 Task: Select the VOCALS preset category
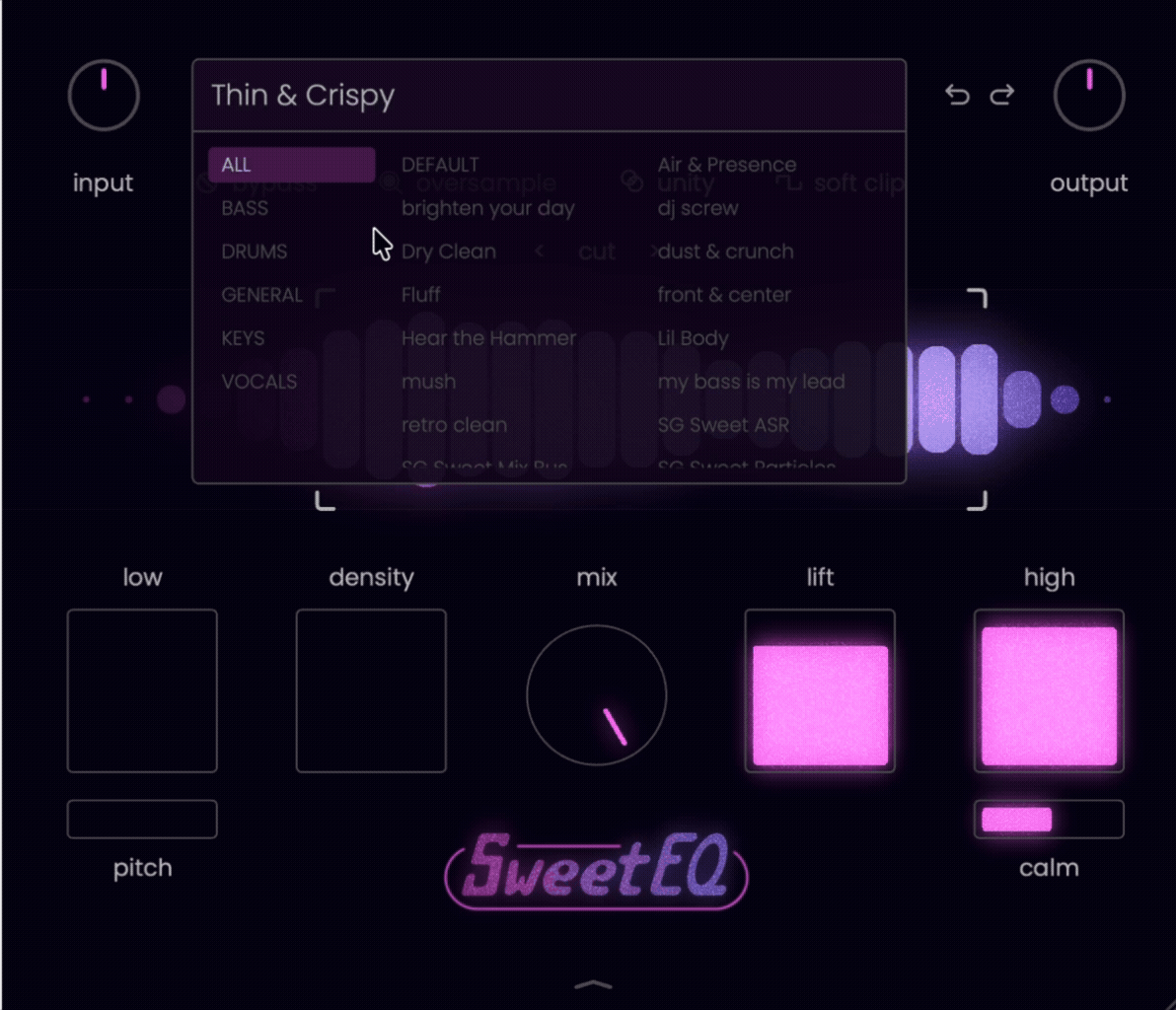pos(259,383)
